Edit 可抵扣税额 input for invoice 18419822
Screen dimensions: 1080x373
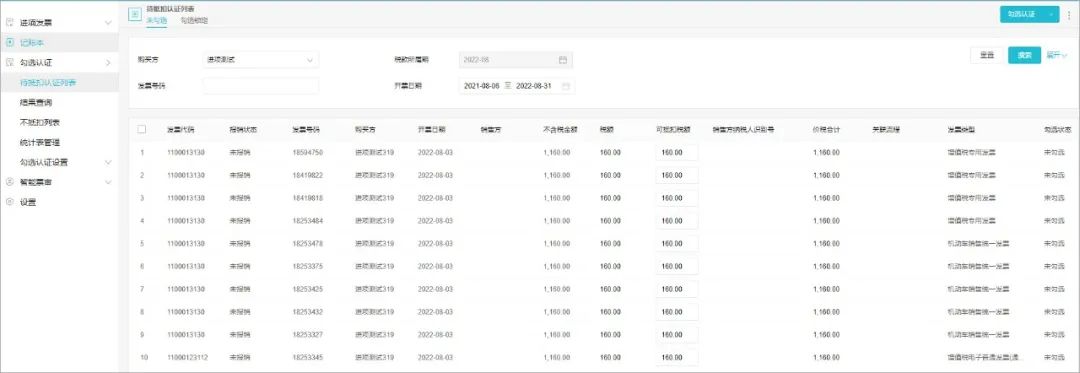tap(677, 175)
